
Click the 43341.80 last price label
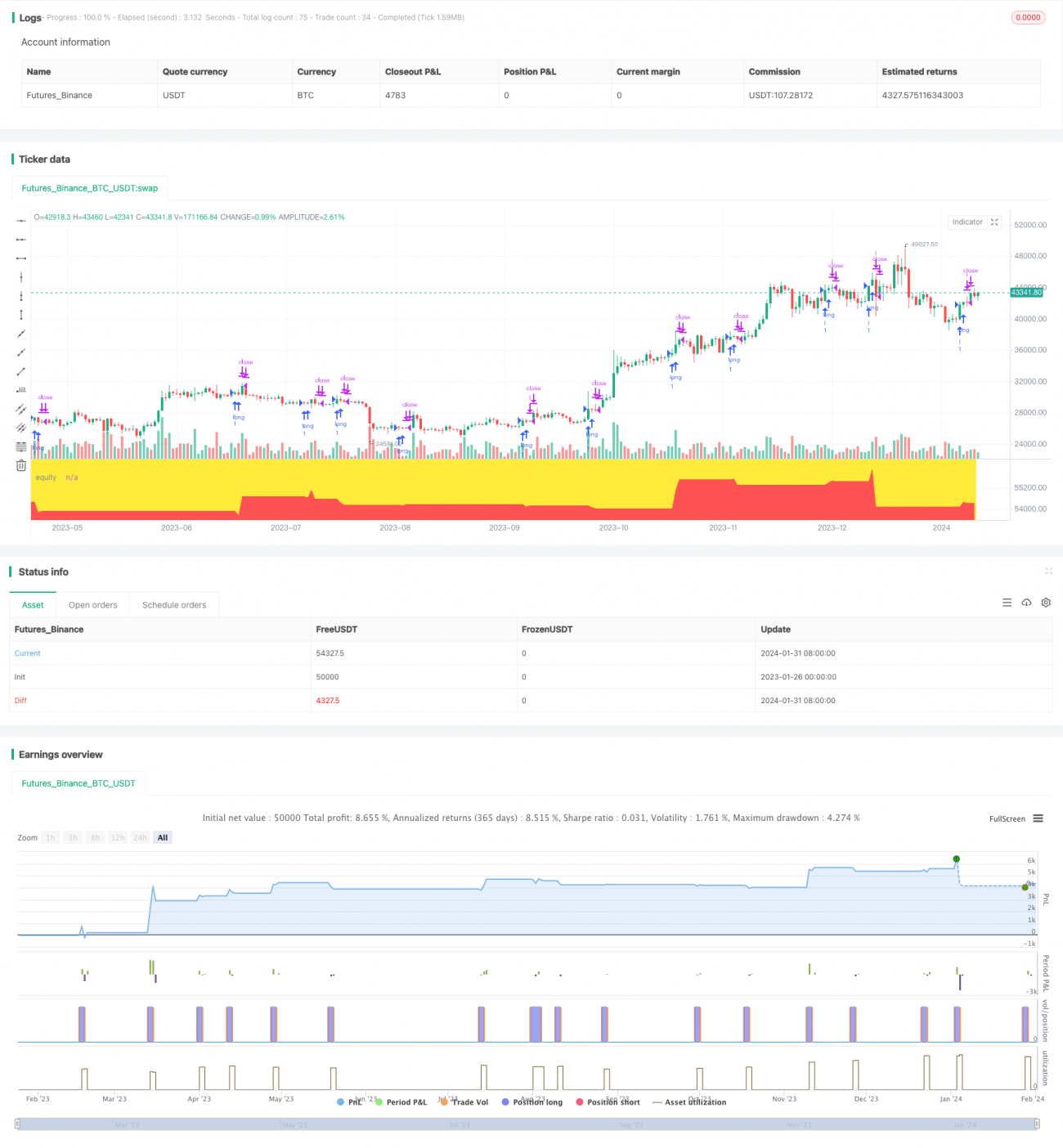coord(1026,292)
